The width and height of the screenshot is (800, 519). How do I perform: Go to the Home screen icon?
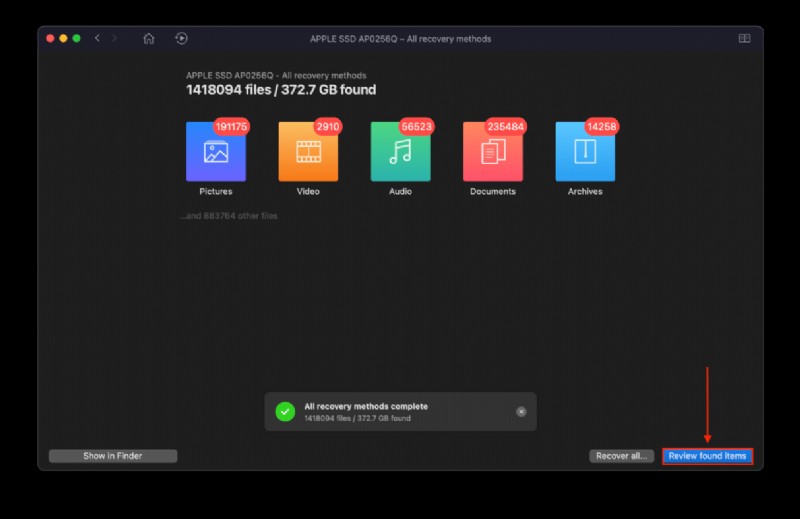148,38
